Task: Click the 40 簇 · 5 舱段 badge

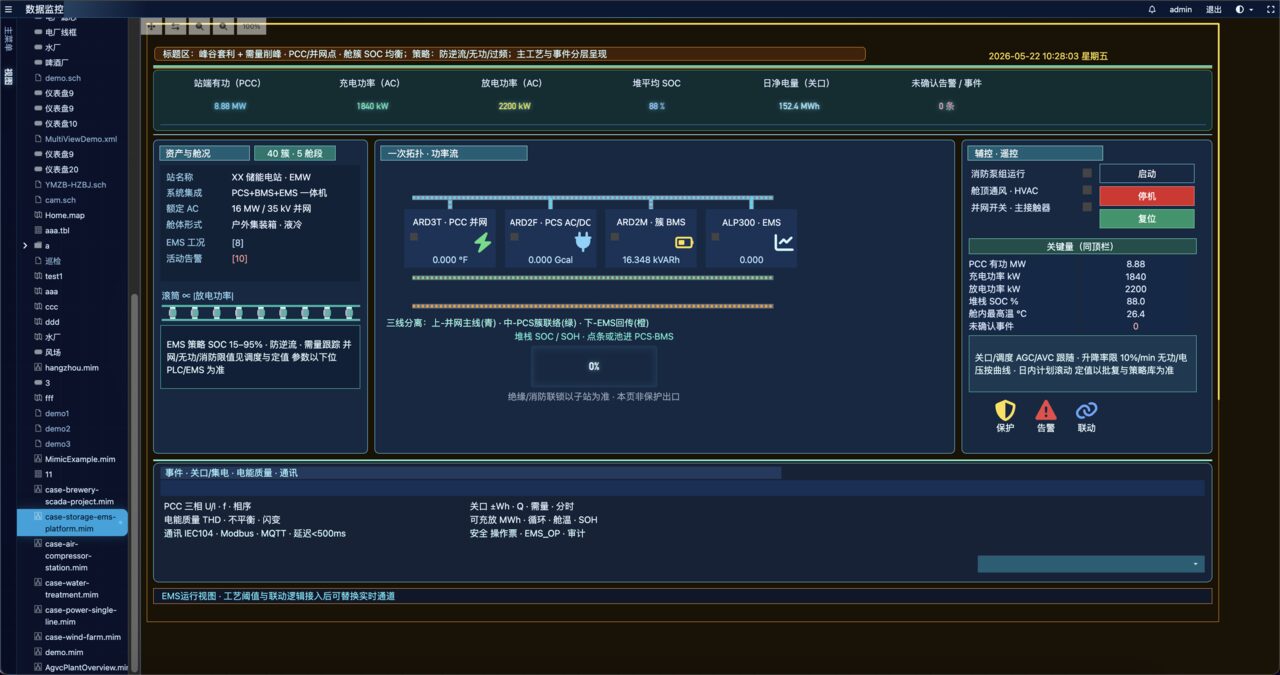Action: click(295, 153)
